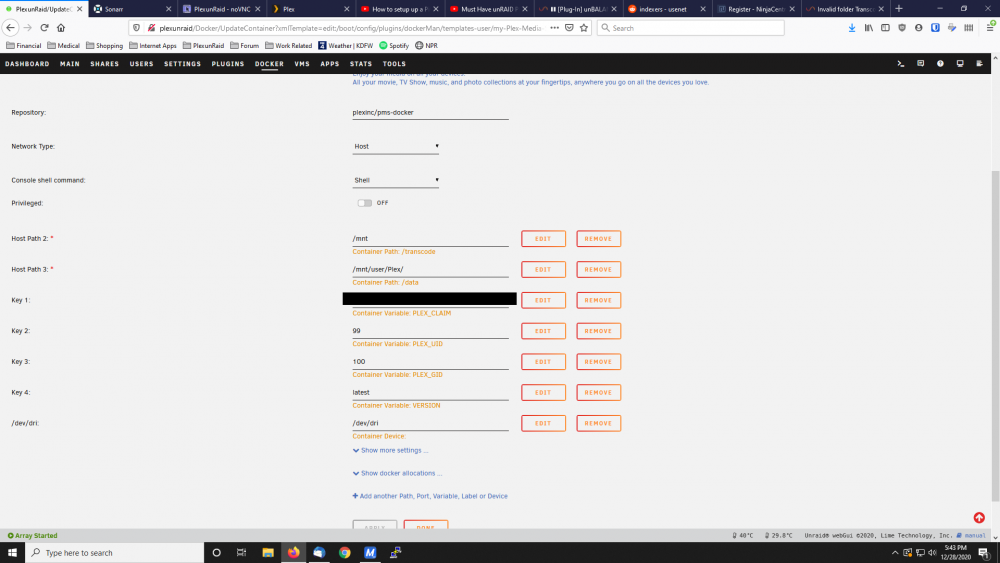Open the Weather KDFW bookmark
The image size is (1000, 563).
346,46
